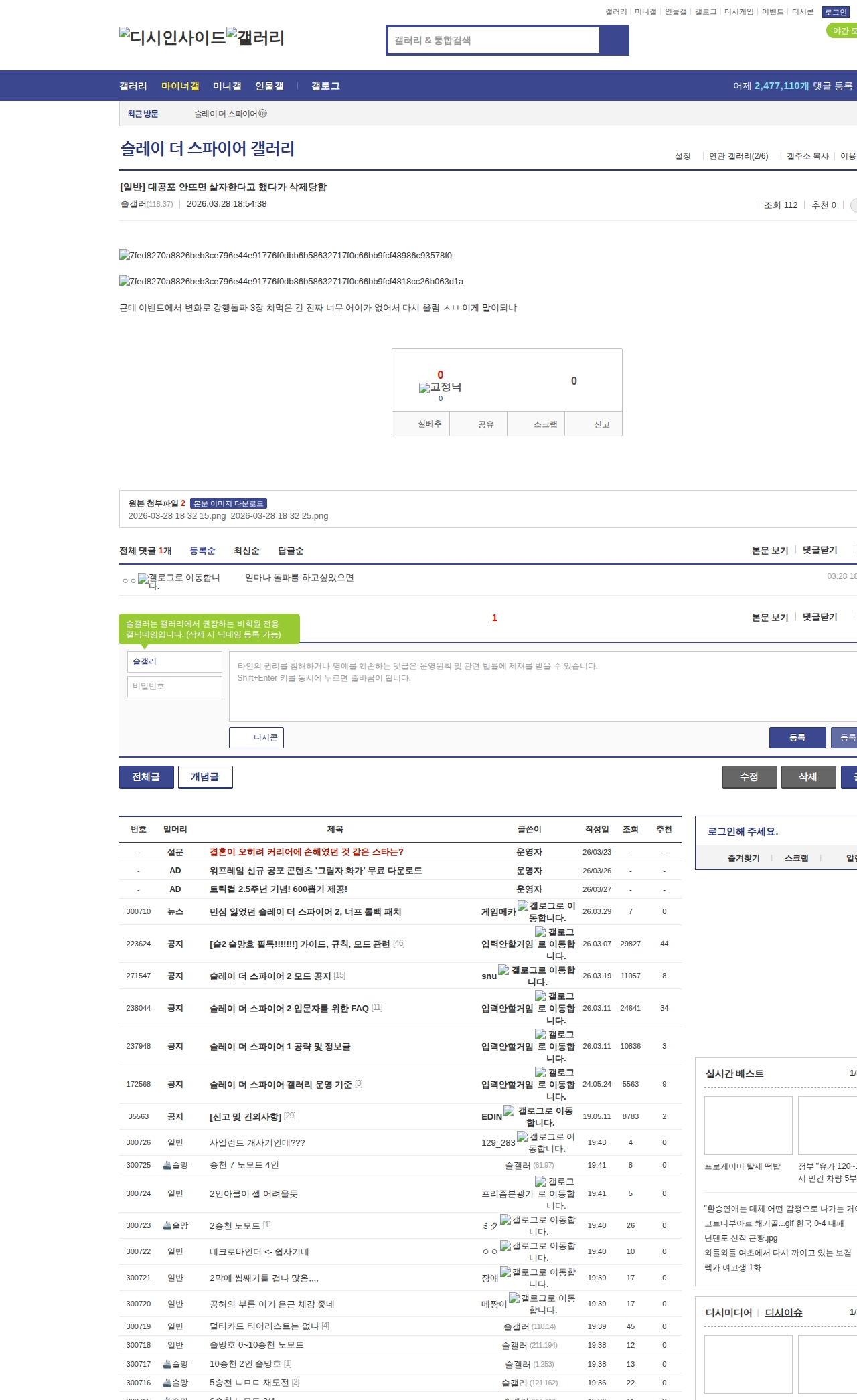The width and height of the screenshot is (857, 1400).
Task: Switch to the 마이너갤 navigation tab
Action: point(180,86)
